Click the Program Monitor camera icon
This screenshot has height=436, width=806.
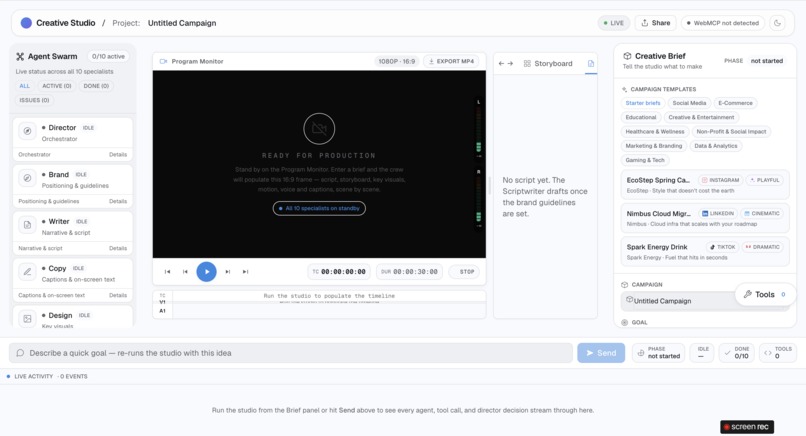163,61
